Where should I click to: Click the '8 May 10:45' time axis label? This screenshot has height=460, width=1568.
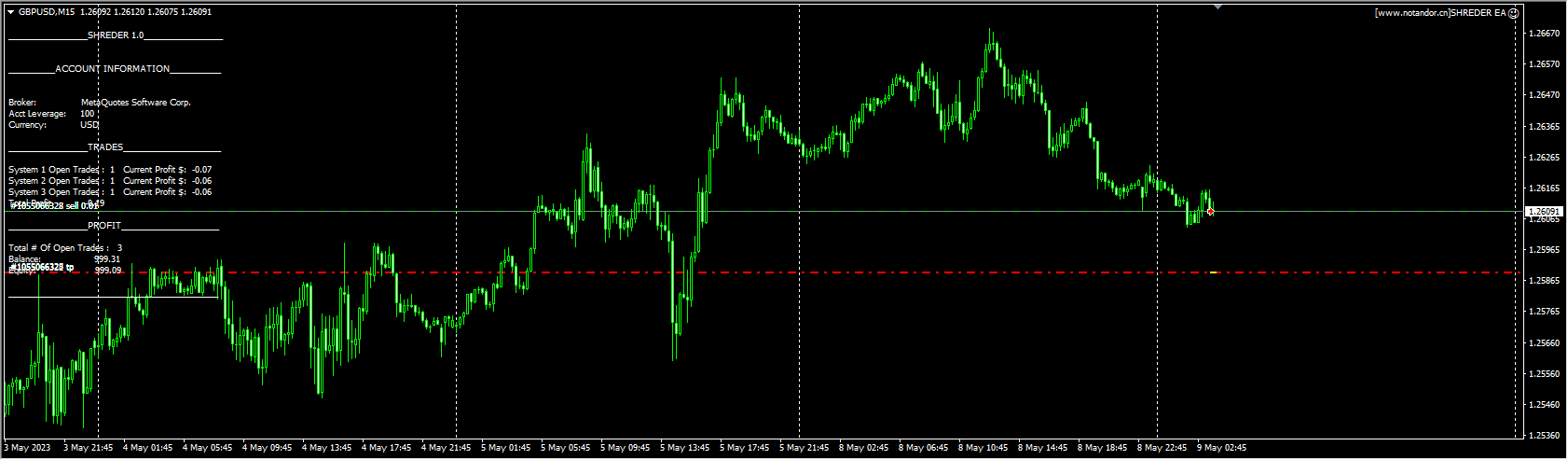click(983, 448)
